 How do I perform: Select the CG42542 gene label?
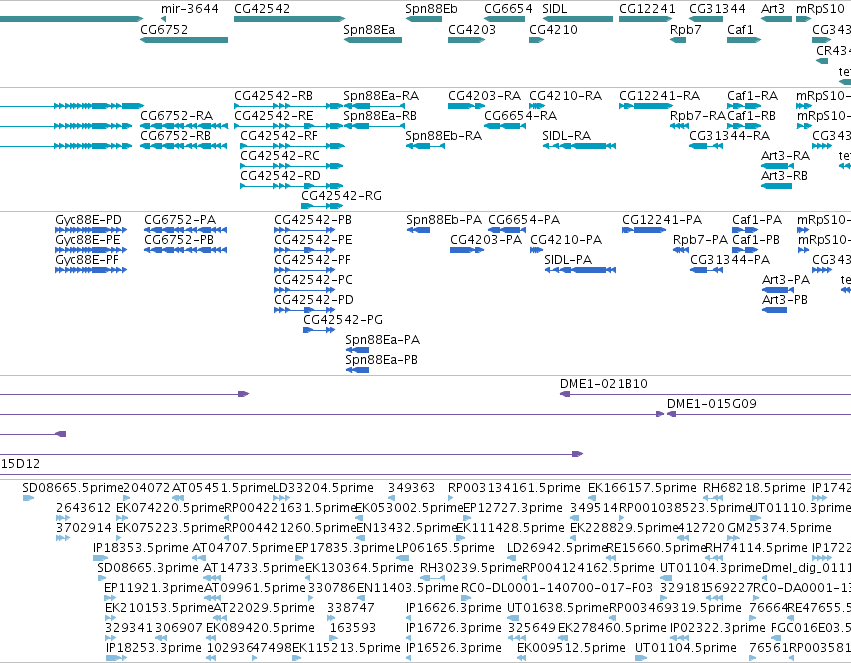(x=262, y=9)
